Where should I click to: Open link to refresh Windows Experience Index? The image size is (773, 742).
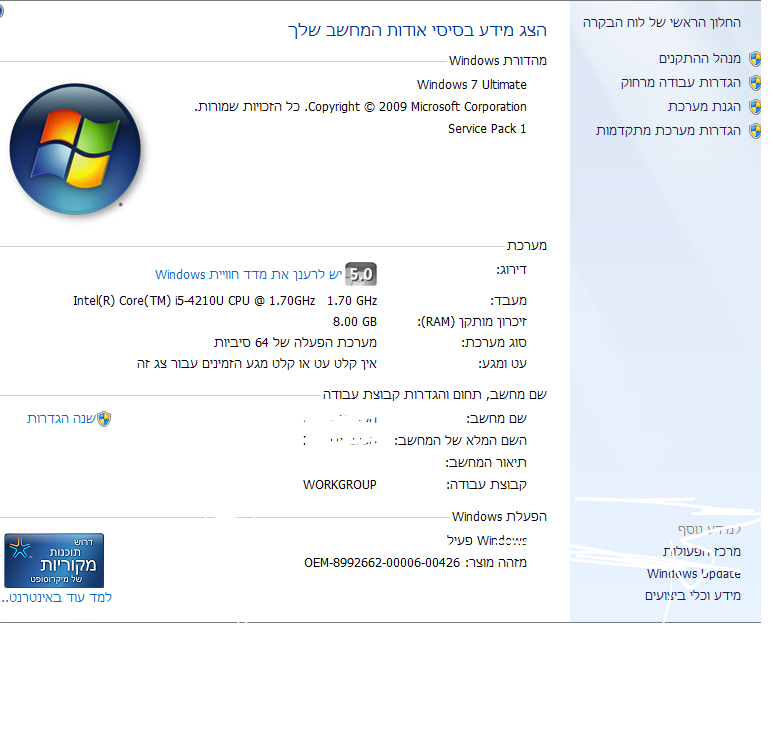pos(248,275)
